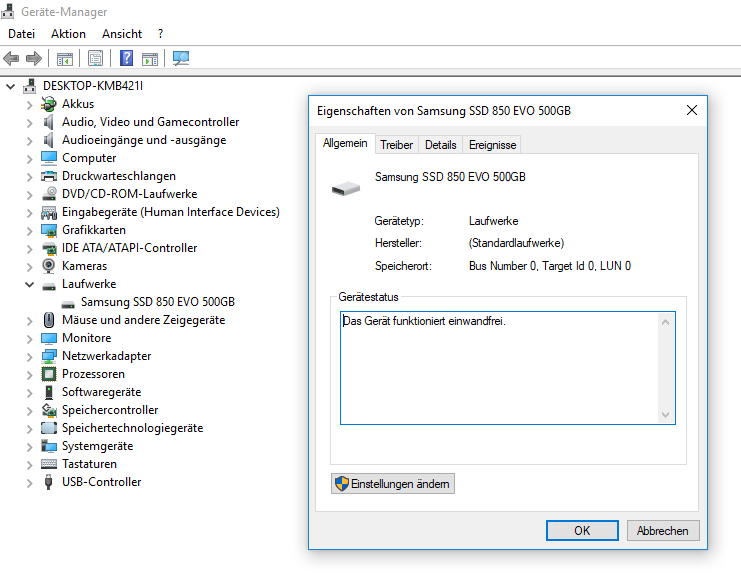This screenshot has height=588, width=741.
Task: Expand the Eingabegeräte (Human Interface Devices) node
Action: click(29, 213)
